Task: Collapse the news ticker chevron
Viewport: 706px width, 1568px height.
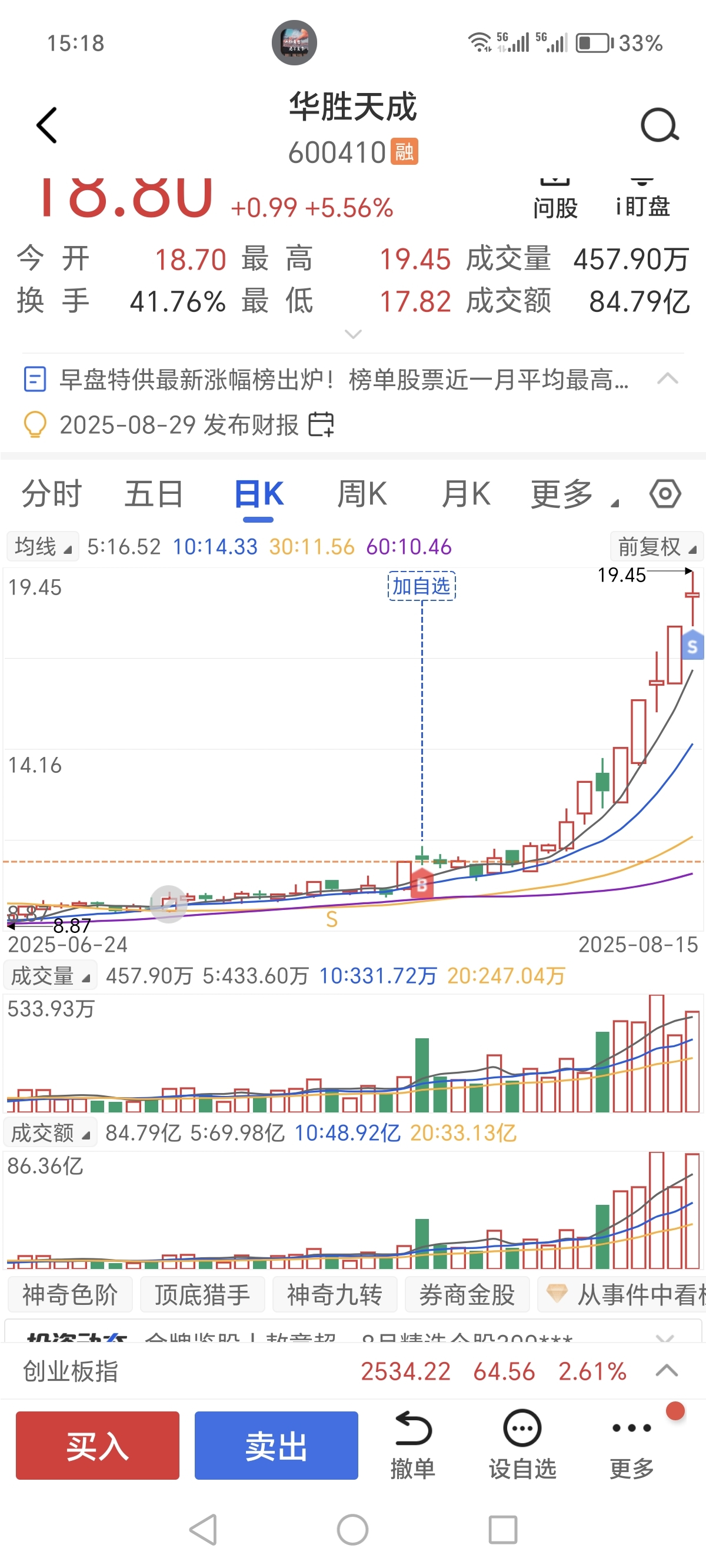Action: point(668,378)
